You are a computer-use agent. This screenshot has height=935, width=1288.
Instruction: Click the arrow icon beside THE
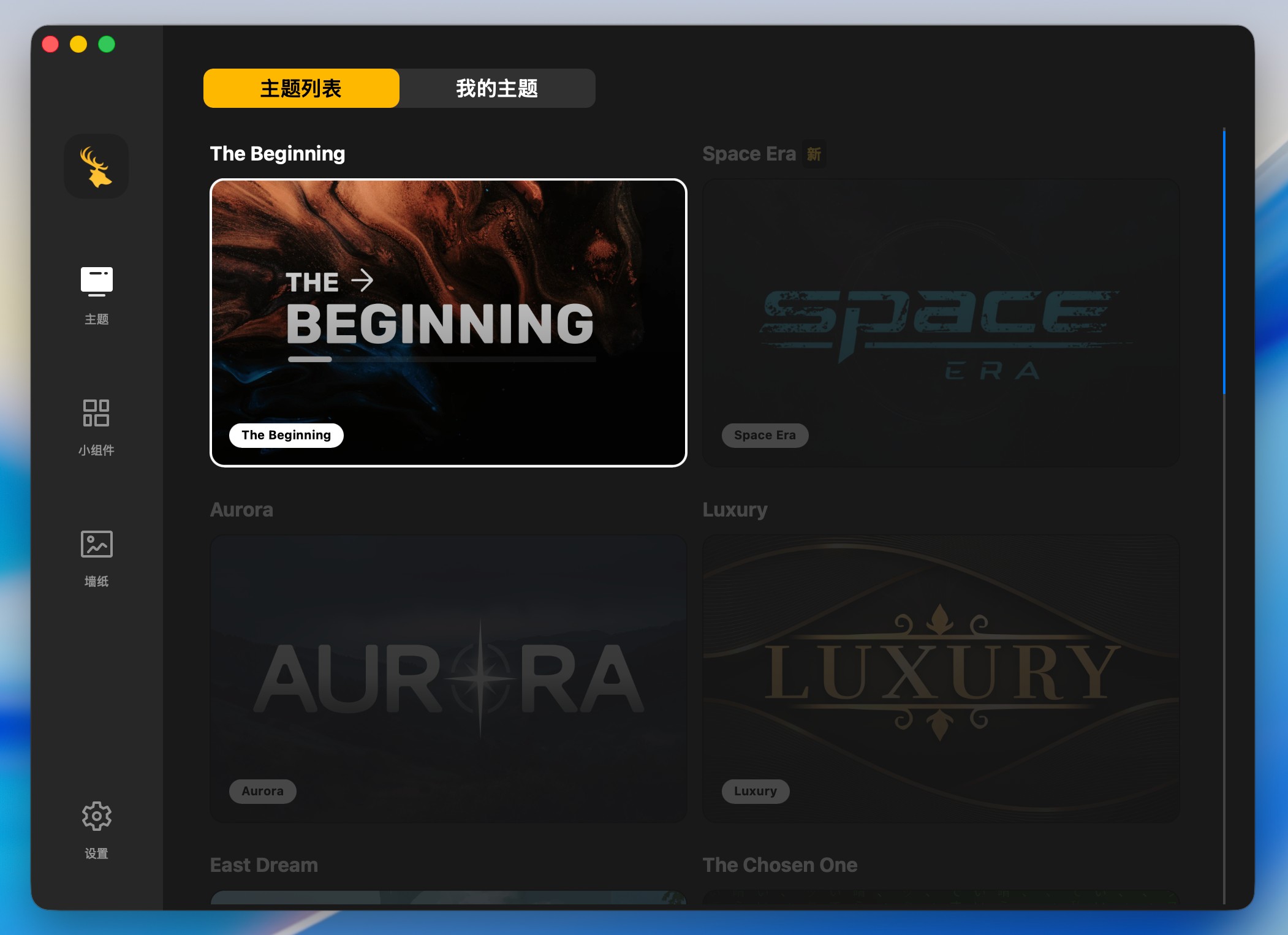point(362,281)
